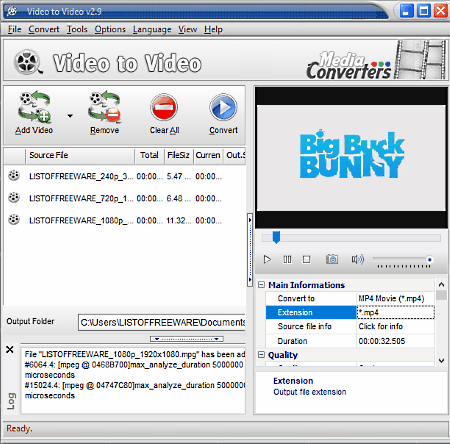Image resolution: width=450 pixels, height=444 pixels.
Task: Click the horizontal splitter handle above the log
Action: (x=187, y=339)
